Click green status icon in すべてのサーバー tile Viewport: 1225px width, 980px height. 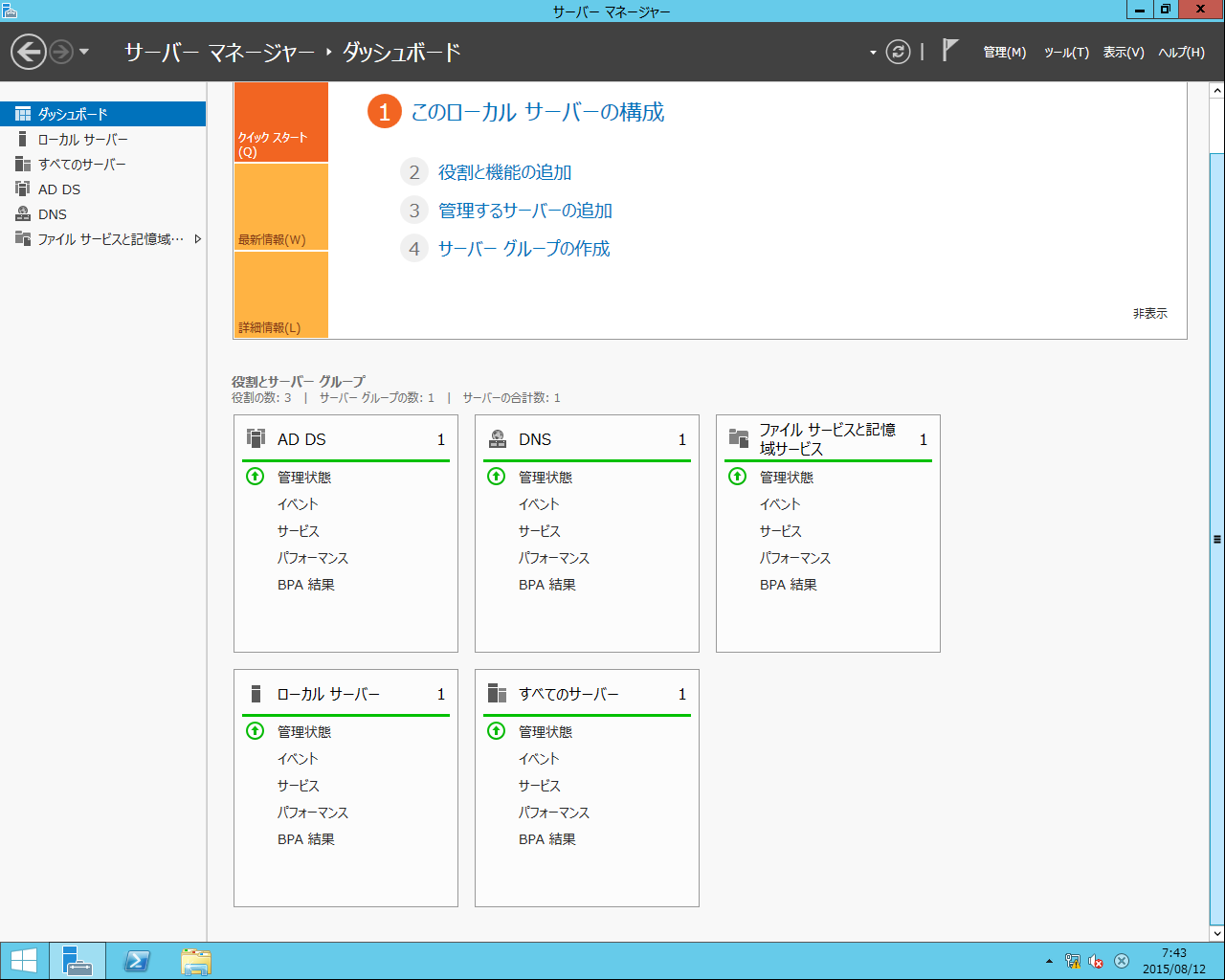click(x=496, y=731)
